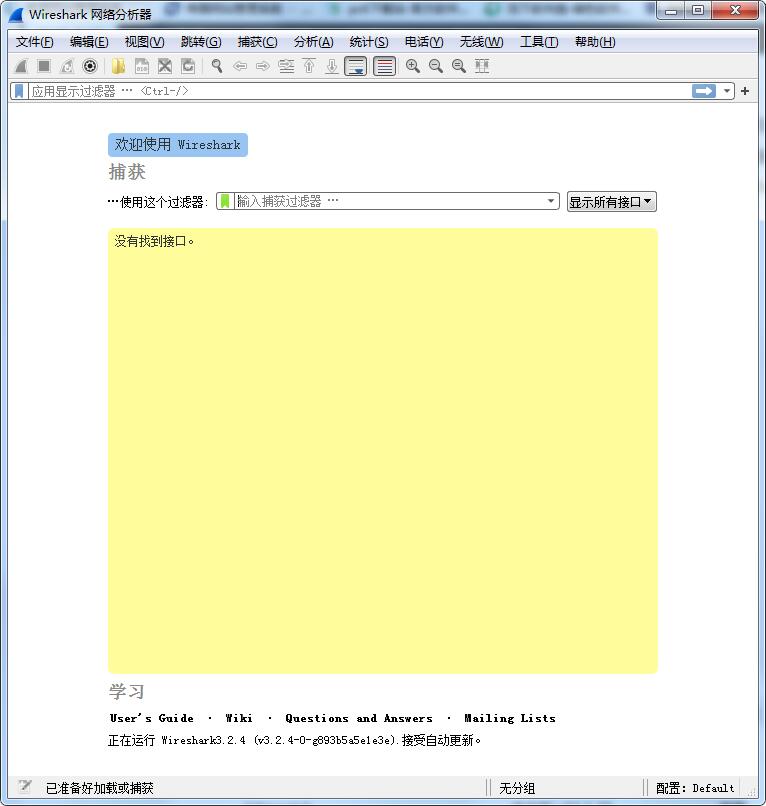Open the User's Guide link
Screen dimensions: 766x806
coord(152,718)
